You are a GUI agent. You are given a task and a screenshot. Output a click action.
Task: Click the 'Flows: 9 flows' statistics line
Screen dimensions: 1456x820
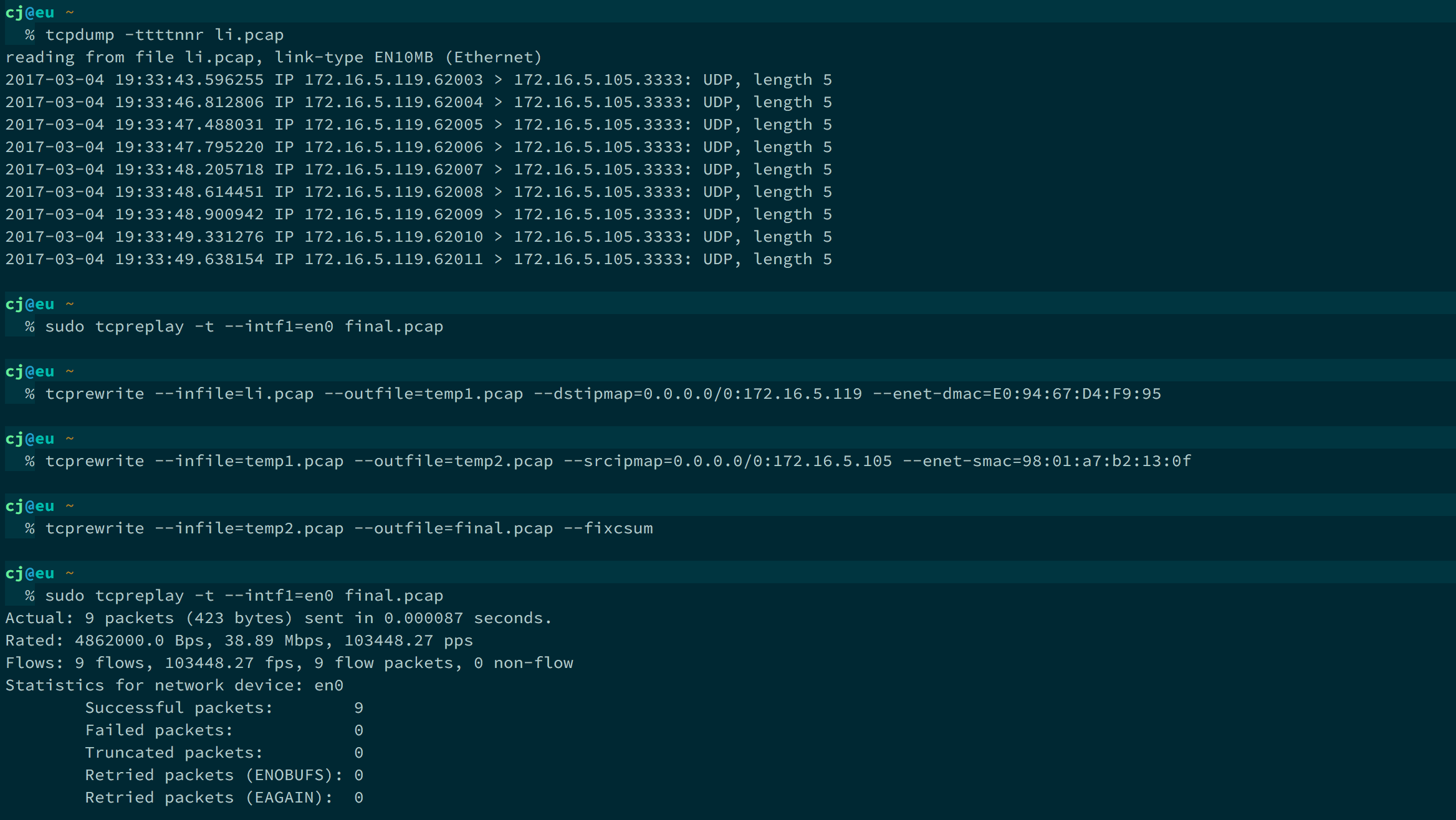tap(289, 663)
